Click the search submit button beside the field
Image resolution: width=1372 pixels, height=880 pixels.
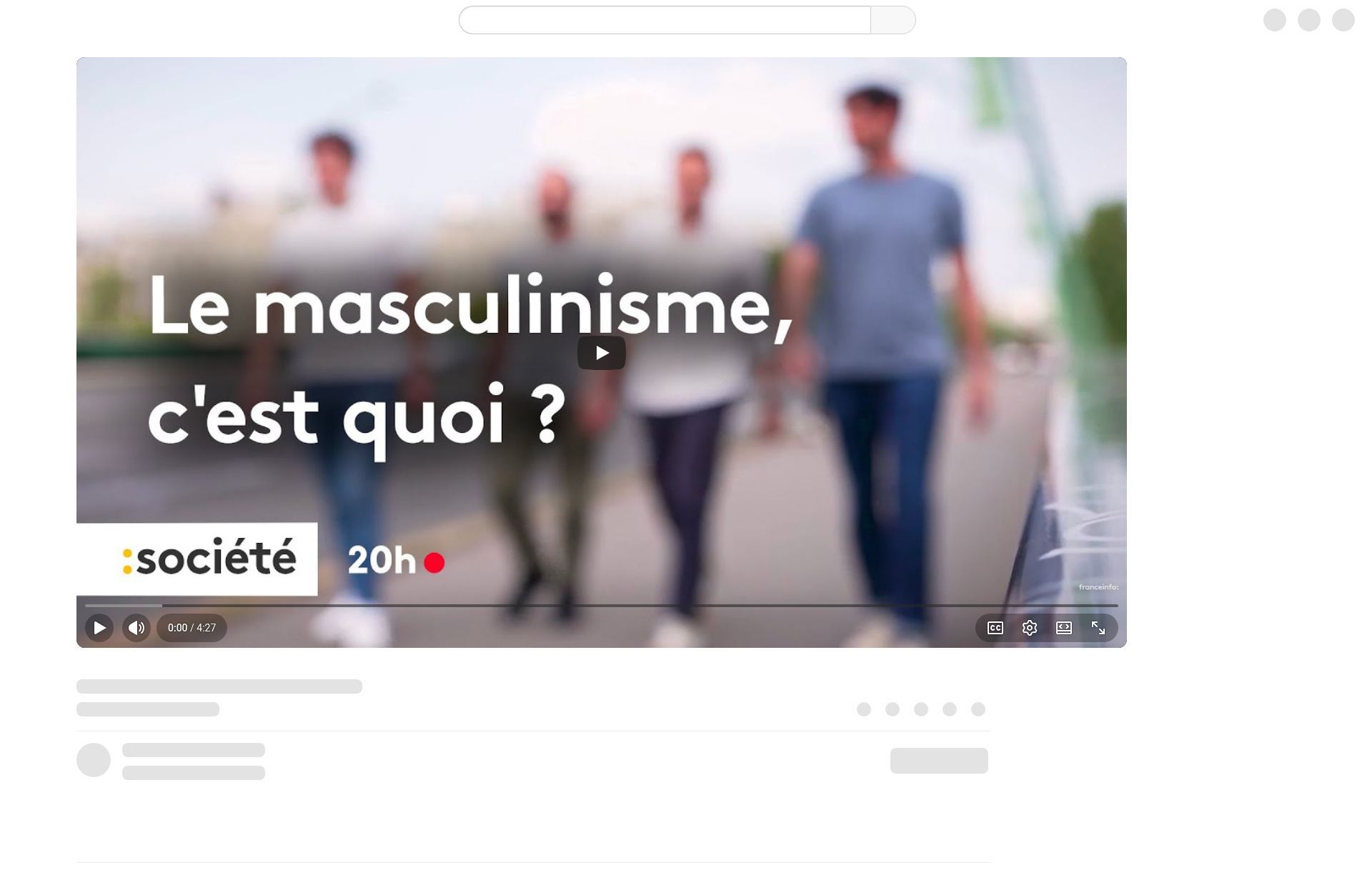(x=893, y=20)
